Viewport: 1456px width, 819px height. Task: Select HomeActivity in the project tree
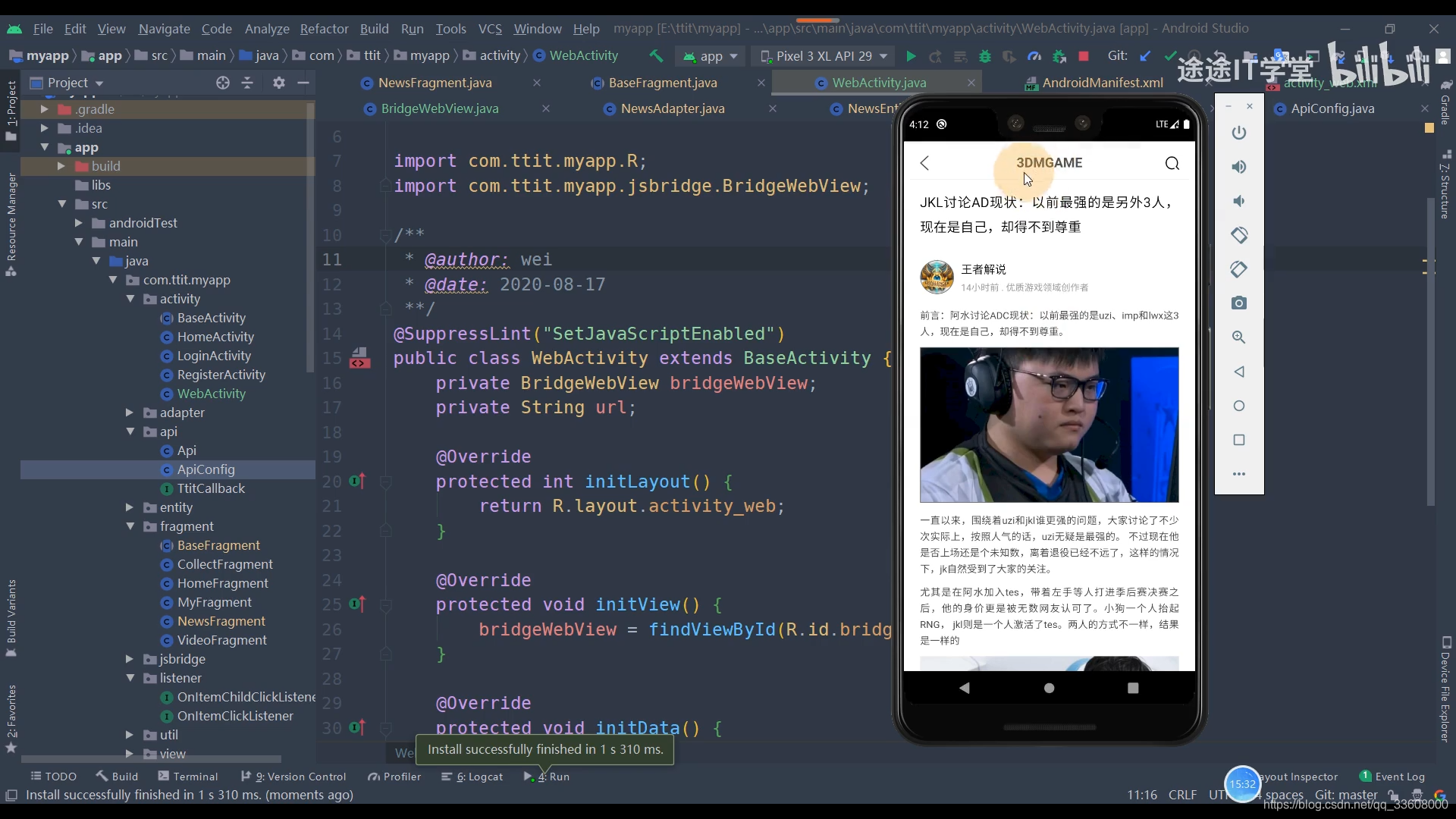coord(215,337)
